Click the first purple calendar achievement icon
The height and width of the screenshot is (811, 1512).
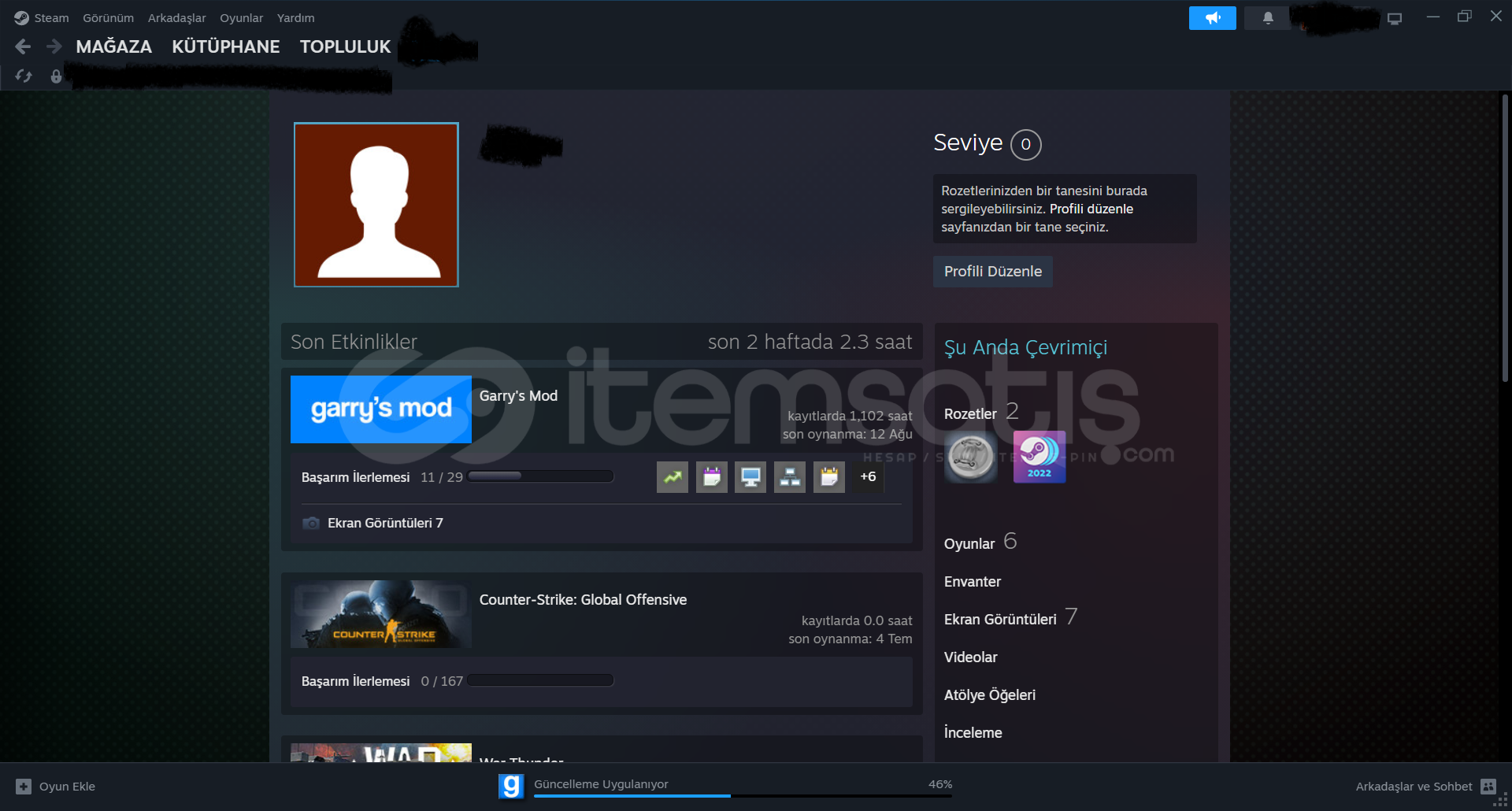[x=712, y=477]
